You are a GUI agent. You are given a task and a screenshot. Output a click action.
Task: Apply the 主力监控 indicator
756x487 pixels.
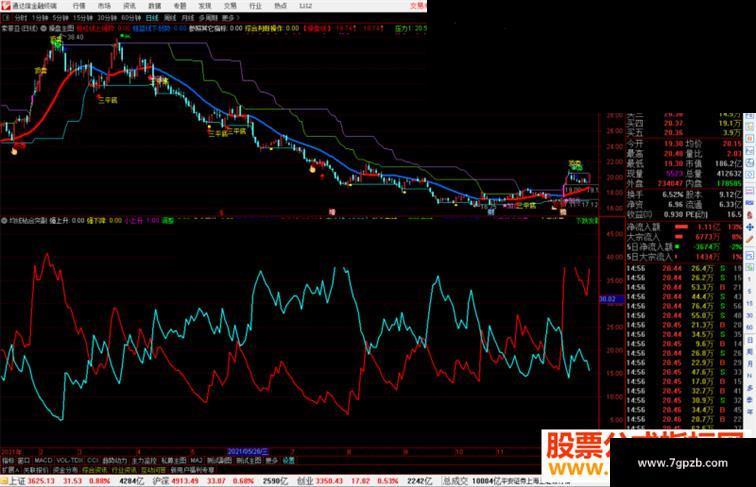(x=144, y=460)
